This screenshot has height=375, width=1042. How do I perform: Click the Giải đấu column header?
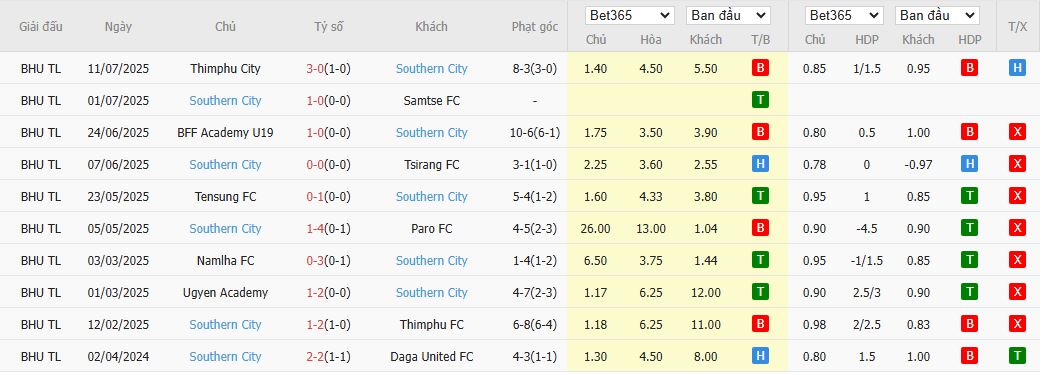(41, 27)
